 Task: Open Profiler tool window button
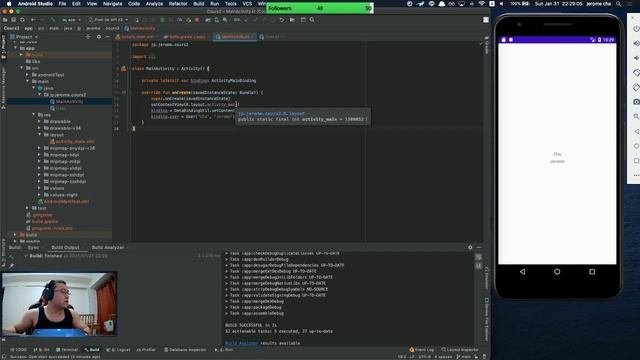[146, 350]
